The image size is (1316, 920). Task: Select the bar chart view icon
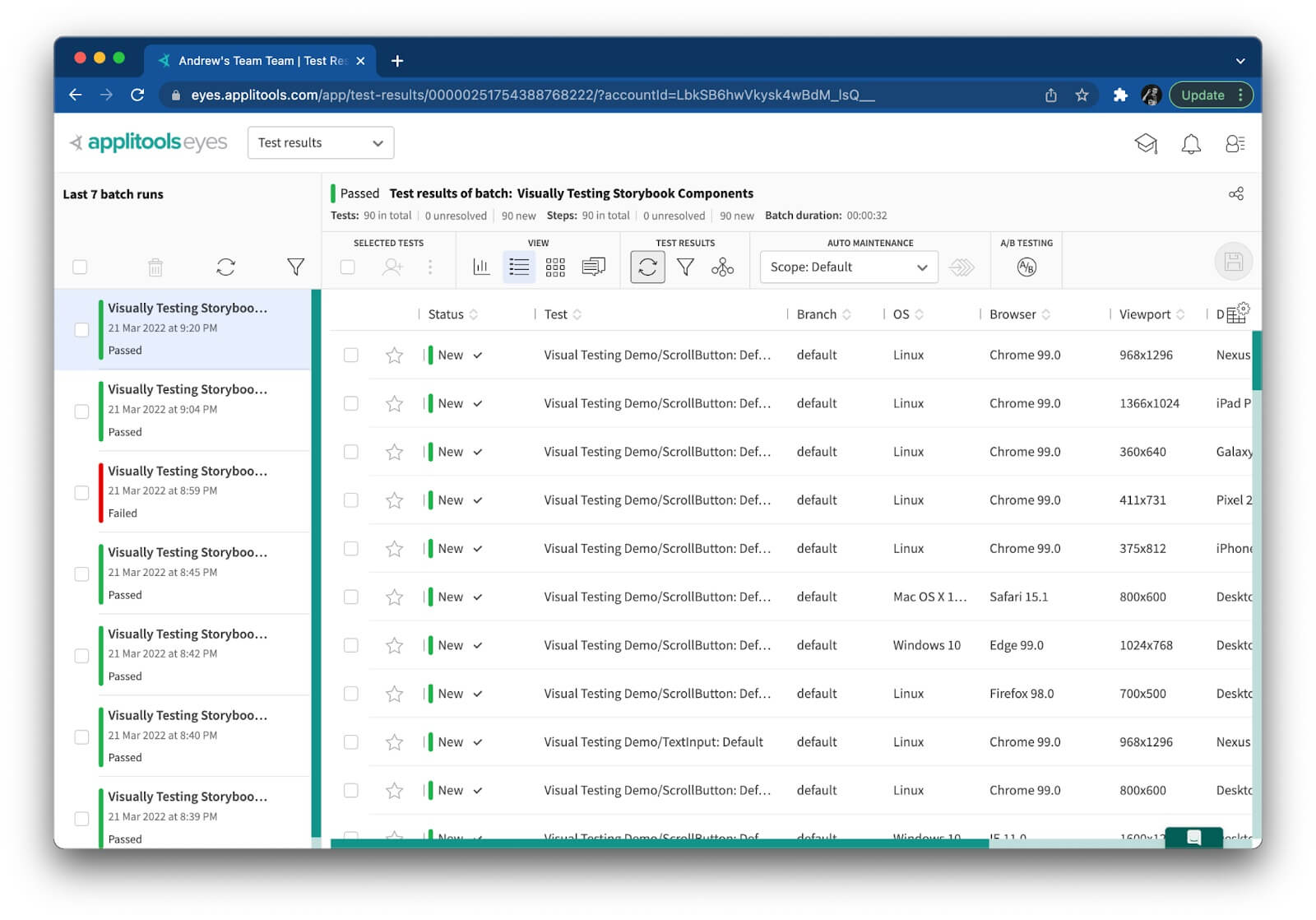point(481,267)
